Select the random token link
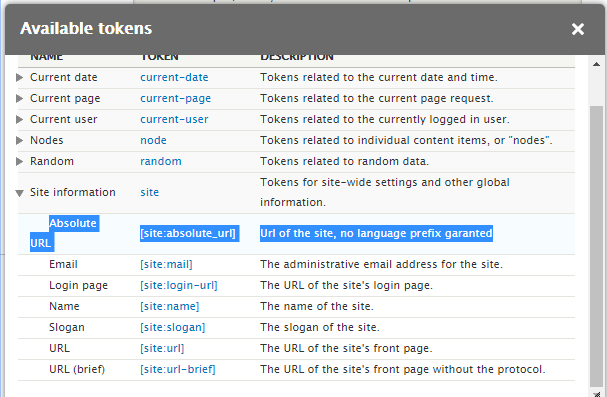This screenshot has width=607, height=397. [x=161, y=161]
